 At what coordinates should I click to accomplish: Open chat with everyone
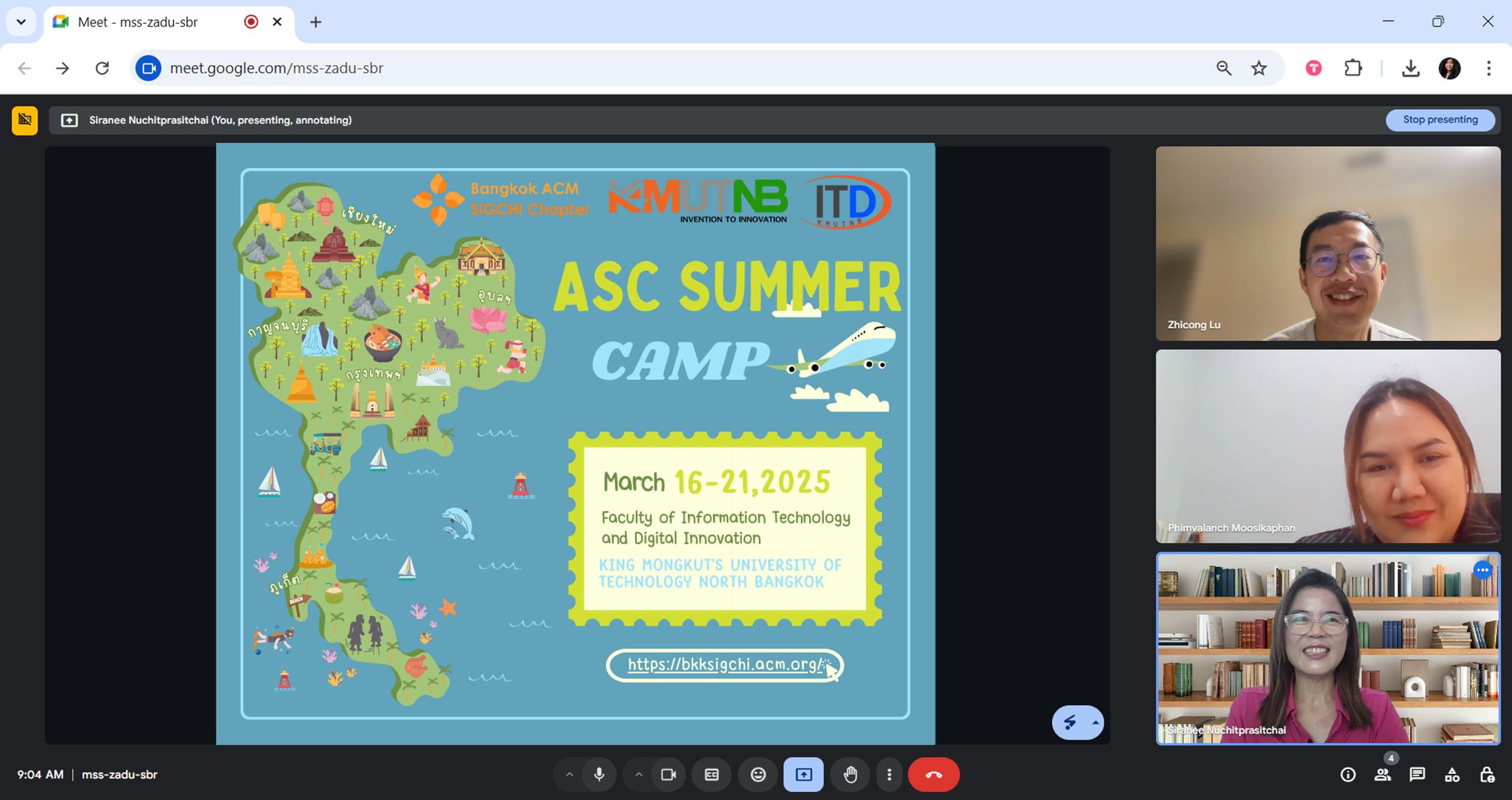[x=1417, y=774]
